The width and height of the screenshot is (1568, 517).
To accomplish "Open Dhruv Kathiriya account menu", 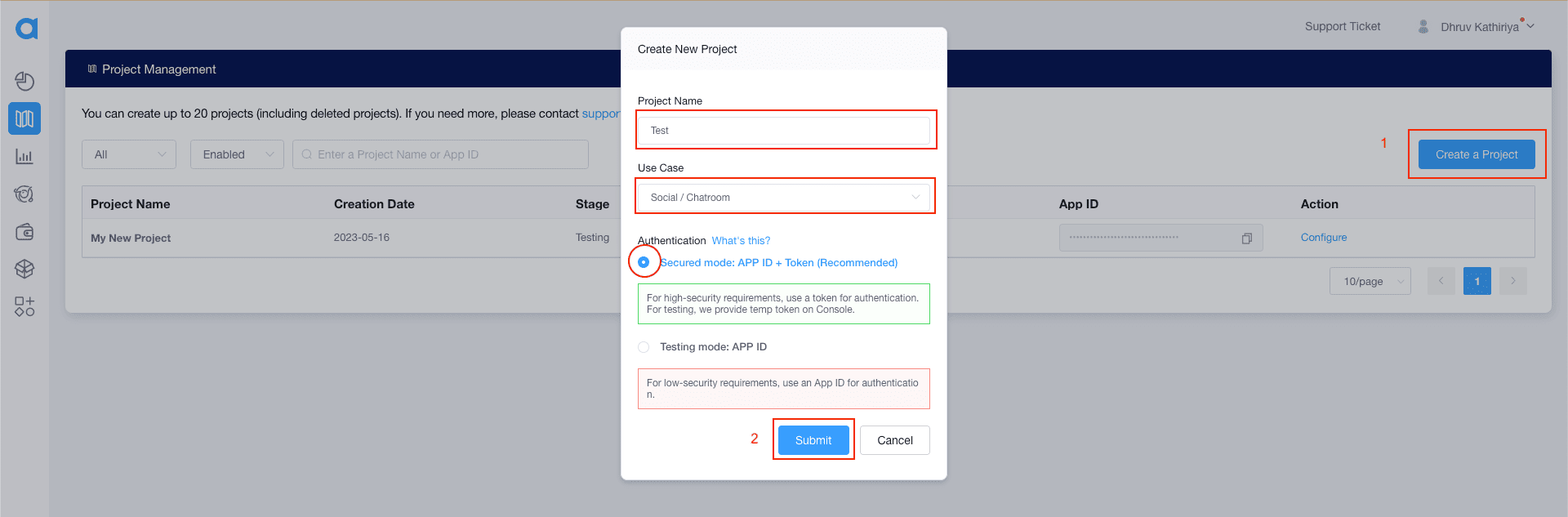I will coord(1480,27).
